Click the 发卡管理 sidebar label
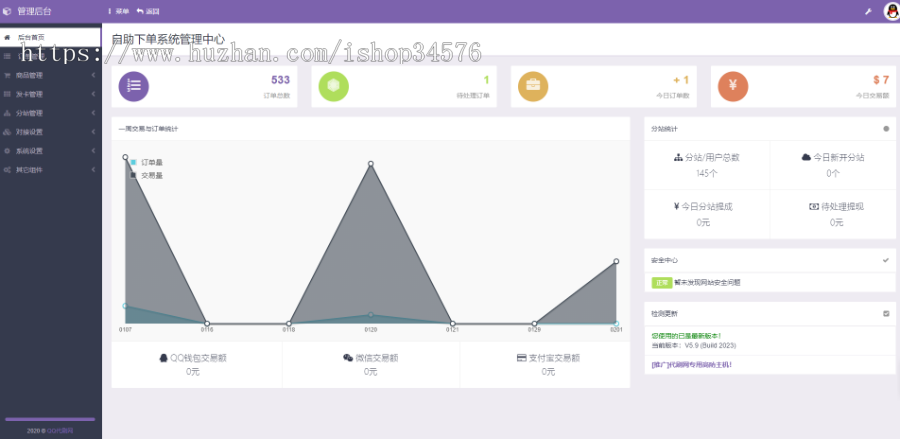This screenshot has width=900, height=439. (x=29, y=94)
